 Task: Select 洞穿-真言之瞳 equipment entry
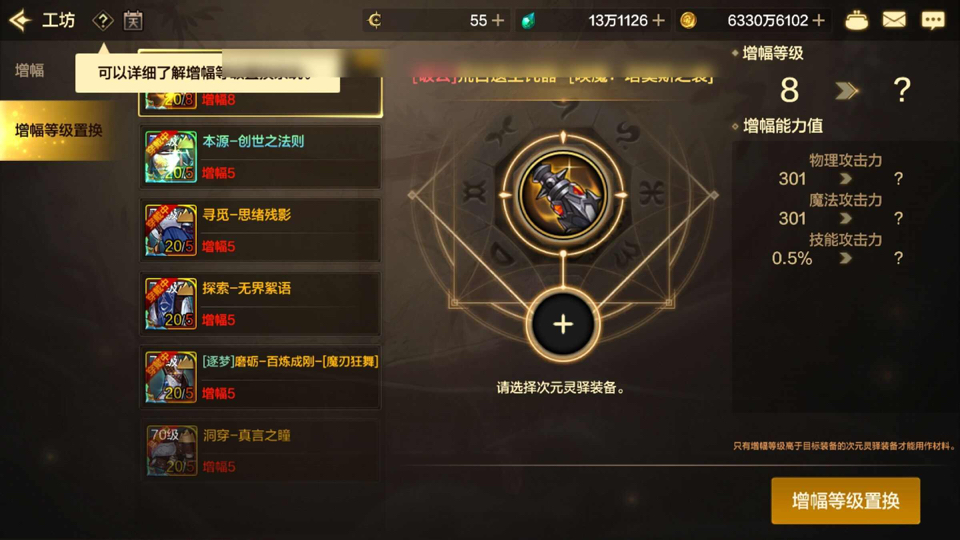tap(261, 451)
